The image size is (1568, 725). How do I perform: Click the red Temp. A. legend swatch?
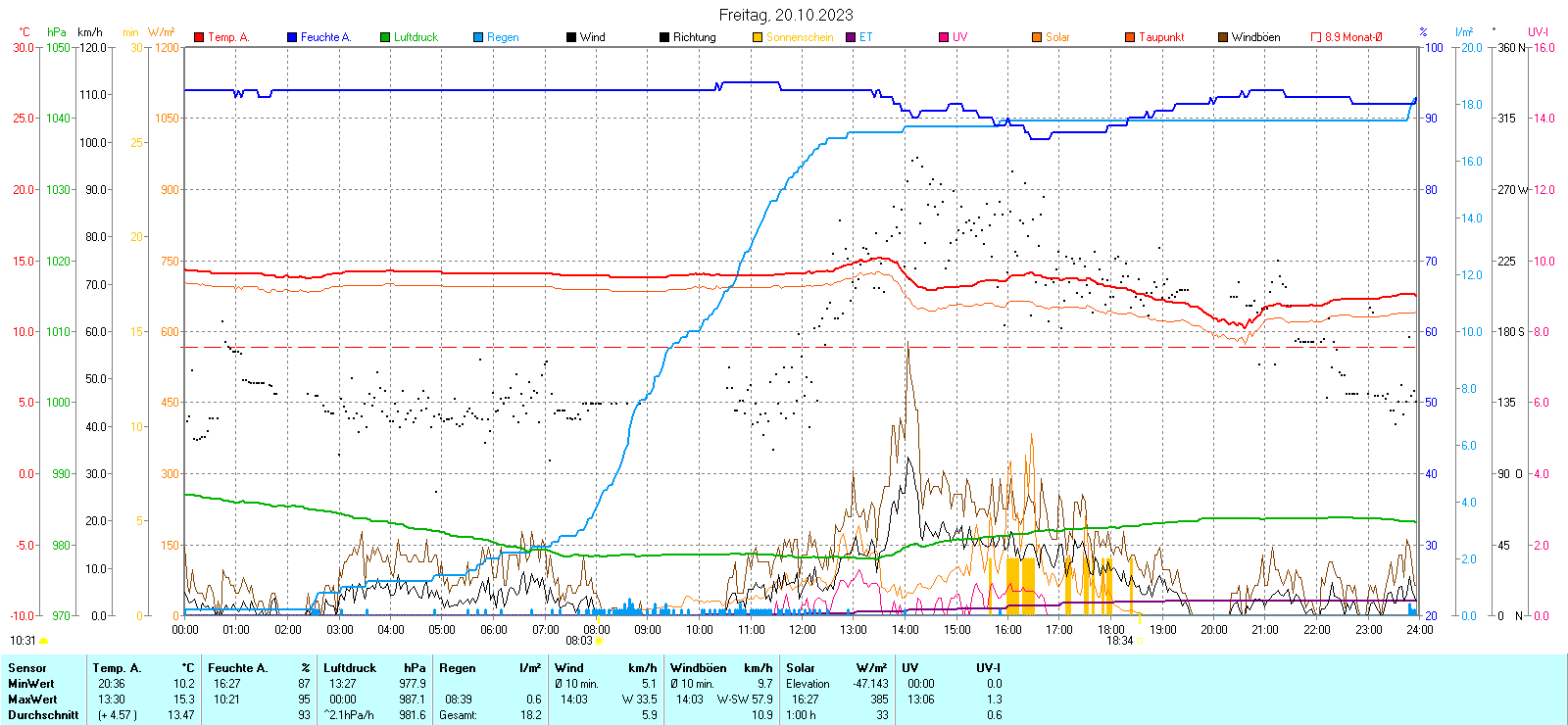(199, 37)
